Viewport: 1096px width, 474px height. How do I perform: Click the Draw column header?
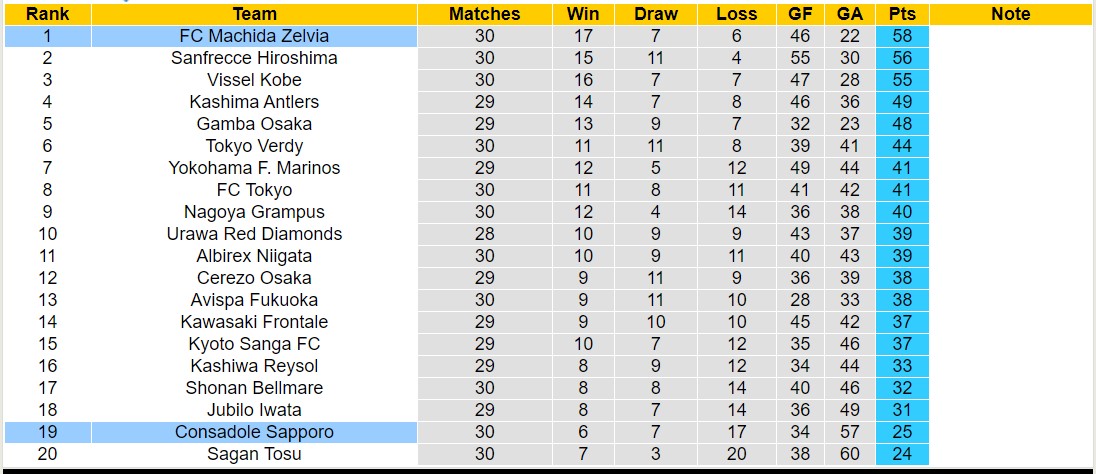(x=656, y=14)
